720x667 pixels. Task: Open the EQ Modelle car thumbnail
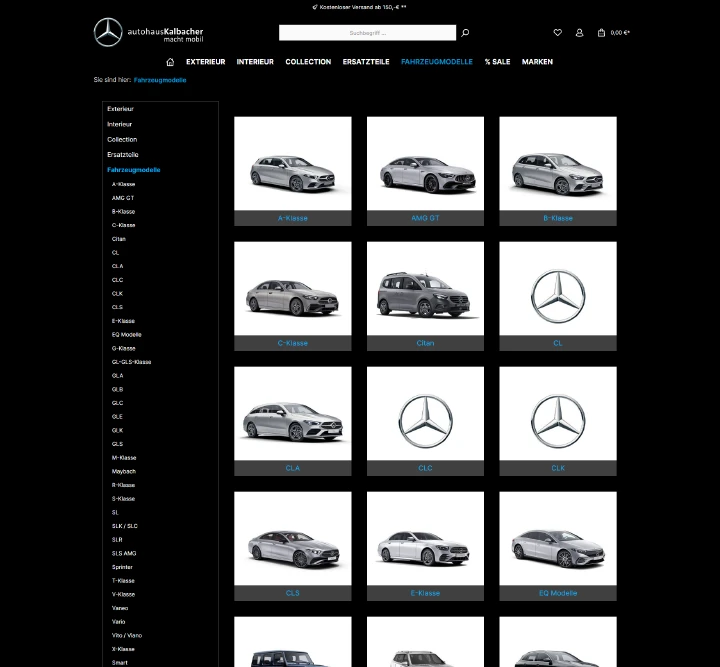[x=558, y=538]
